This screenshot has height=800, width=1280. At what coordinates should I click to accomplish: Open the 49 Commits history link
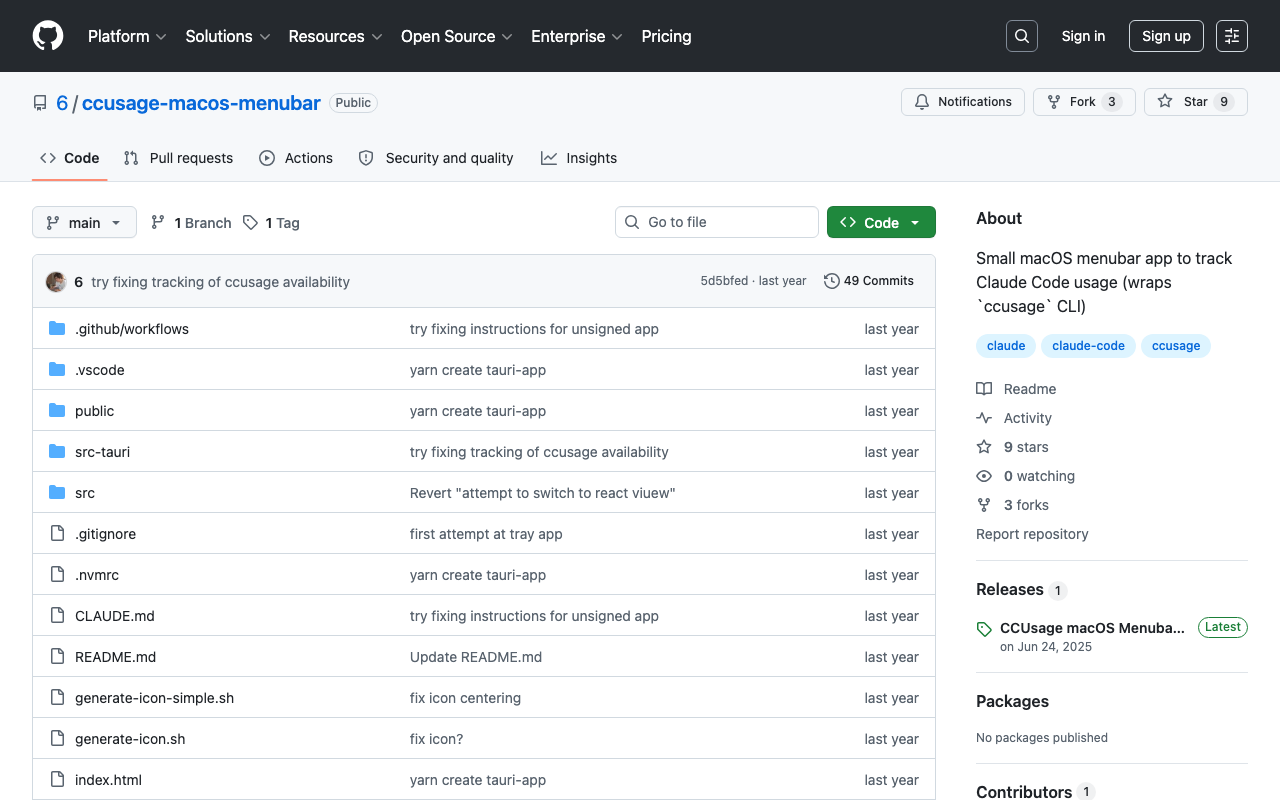click(x=869, y=281)
